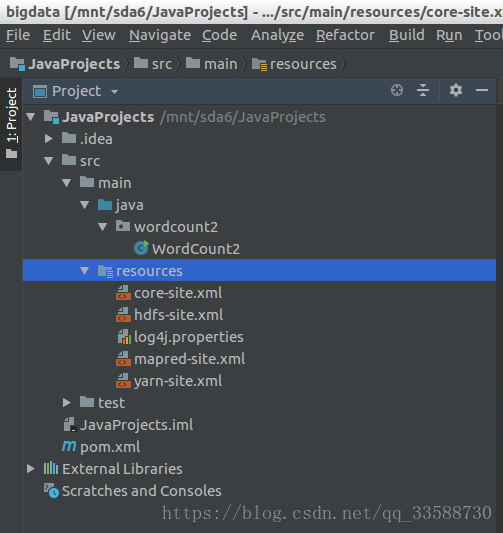Select pom.xml file name

[110, 447]
